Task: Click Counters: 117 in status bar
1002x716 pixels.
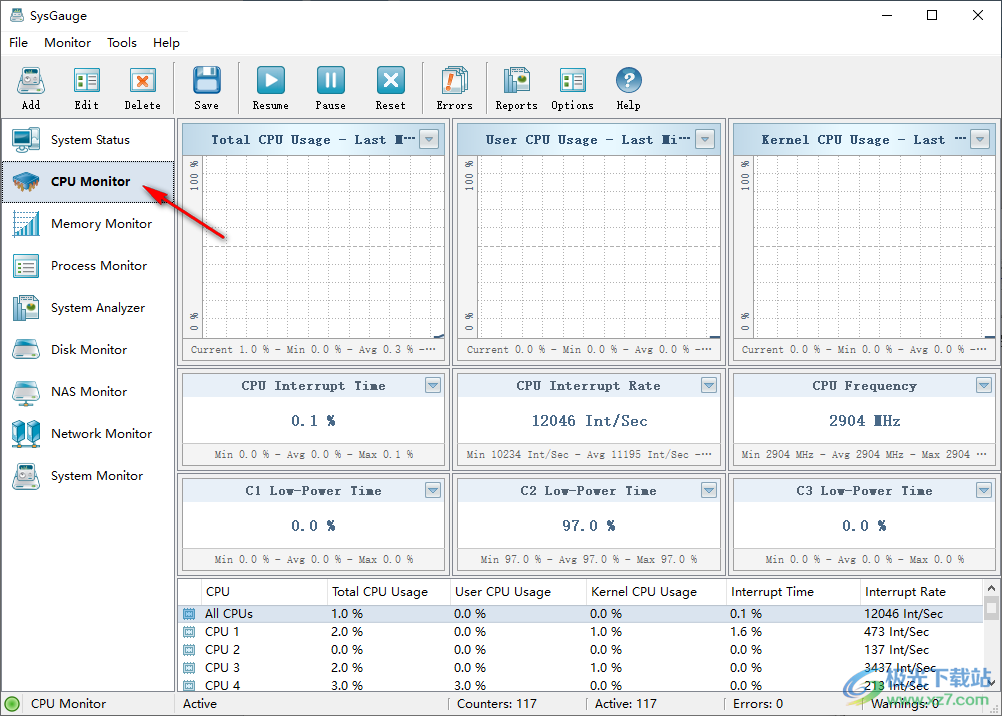Action: coord(497,704)
